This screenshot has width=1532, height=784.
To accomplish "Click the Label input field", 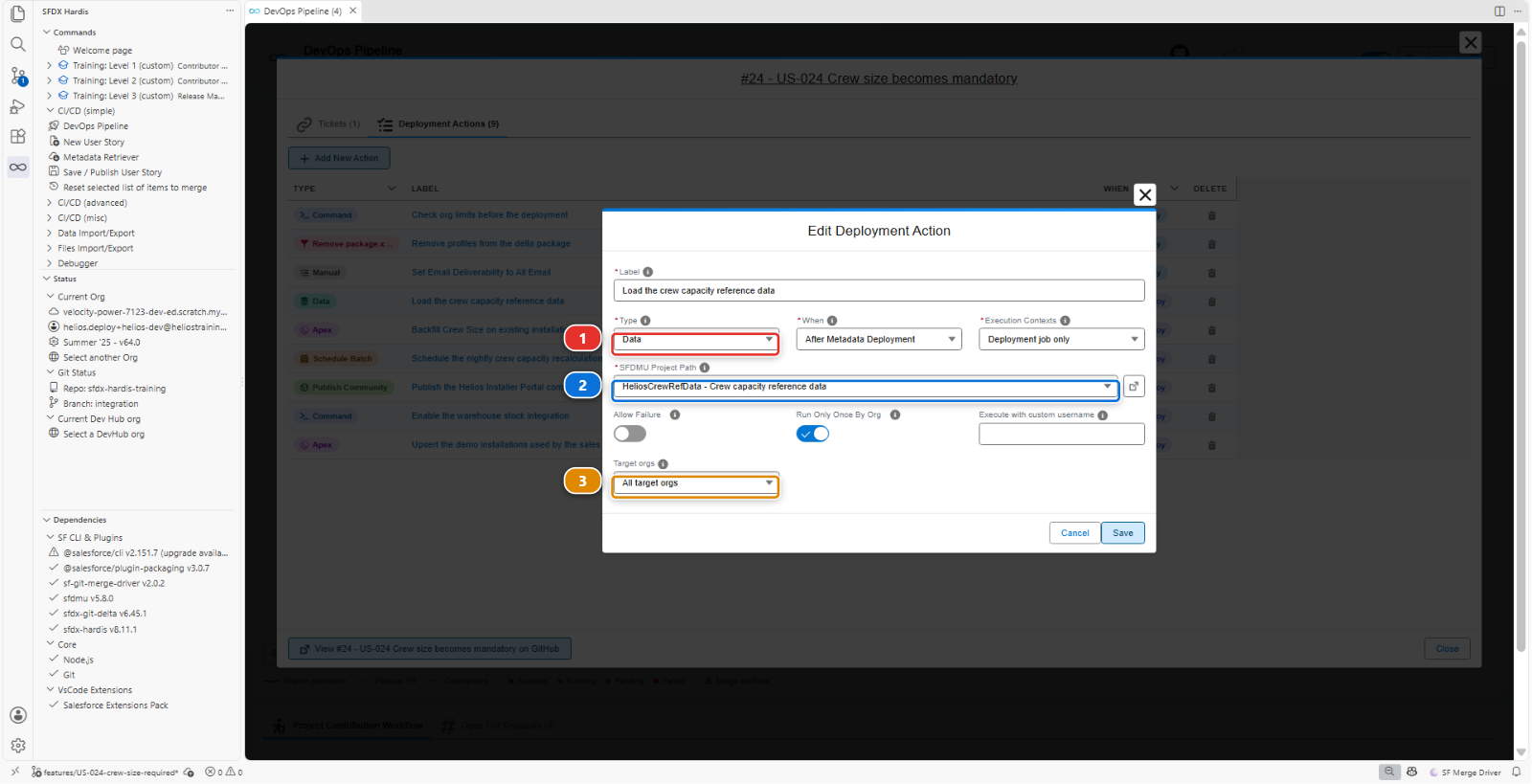I will pos(879,291).
